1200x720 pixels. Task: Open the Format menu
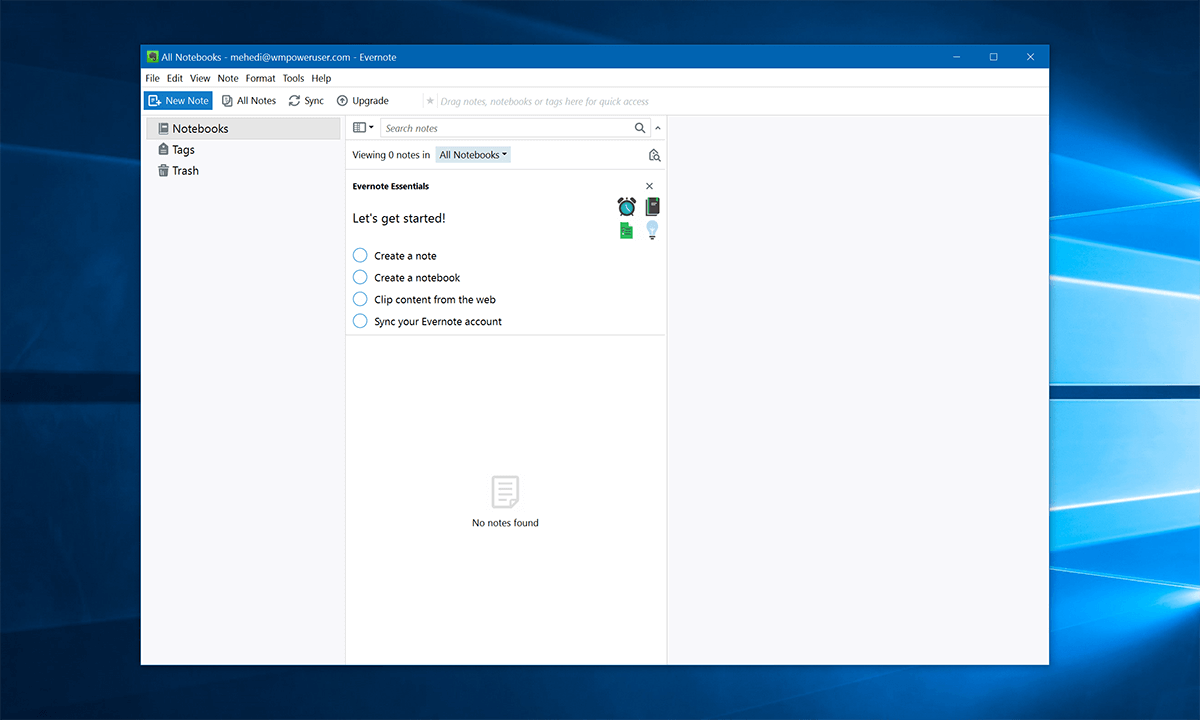tap(260, 78)
